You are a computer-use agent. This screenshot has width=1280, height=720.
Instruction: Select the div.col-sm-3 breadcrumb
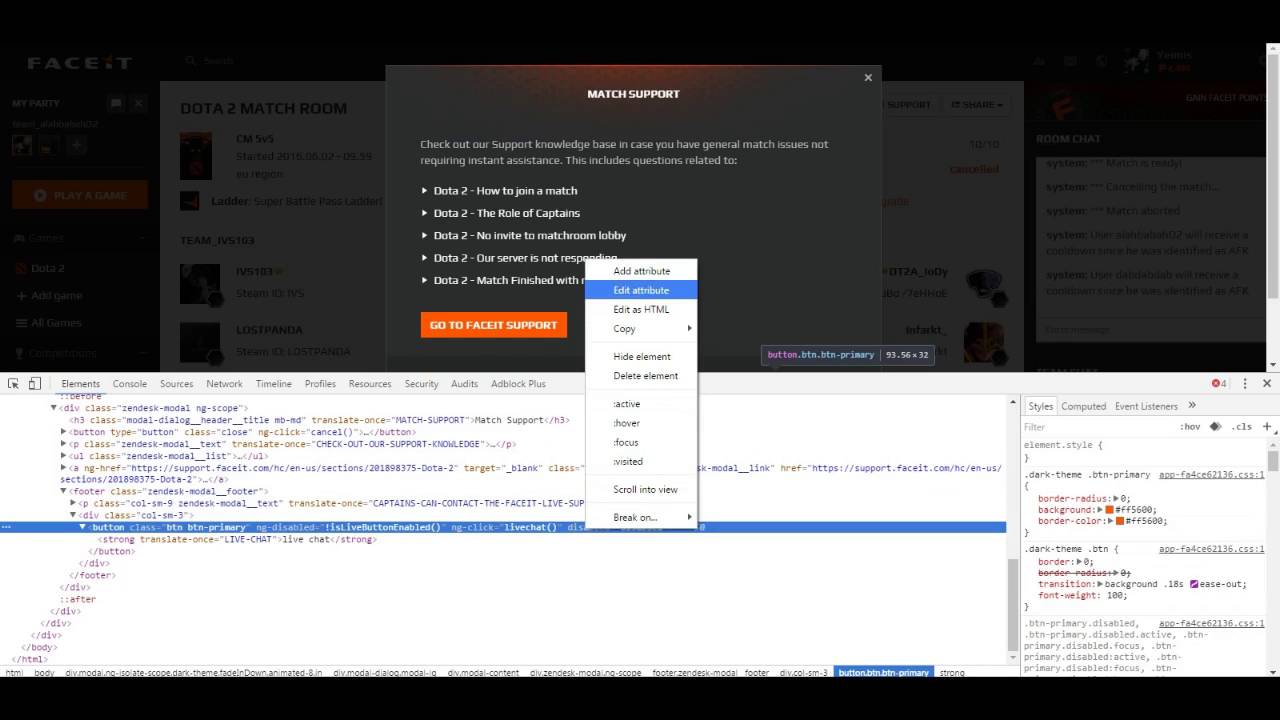[804, 673]
